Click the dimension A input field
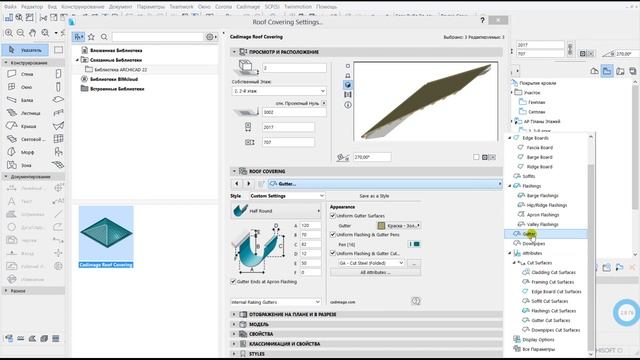Screen dimensions: 640x360 pos(311,225)
